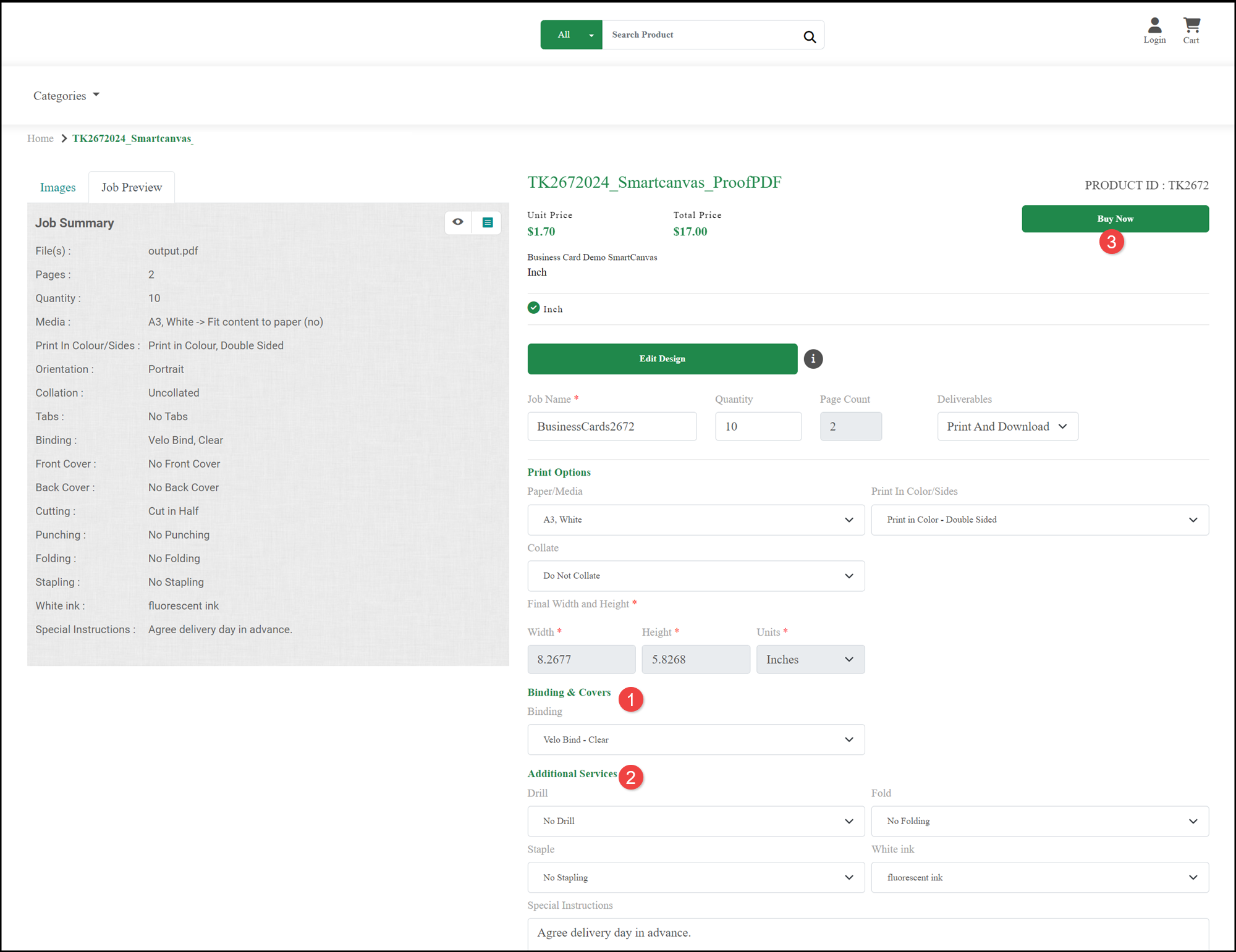This screenshot has height=952, width=1236.
Task: Open the White ink fluorescent ink dropdown
Action: (x=1039, y=877)
